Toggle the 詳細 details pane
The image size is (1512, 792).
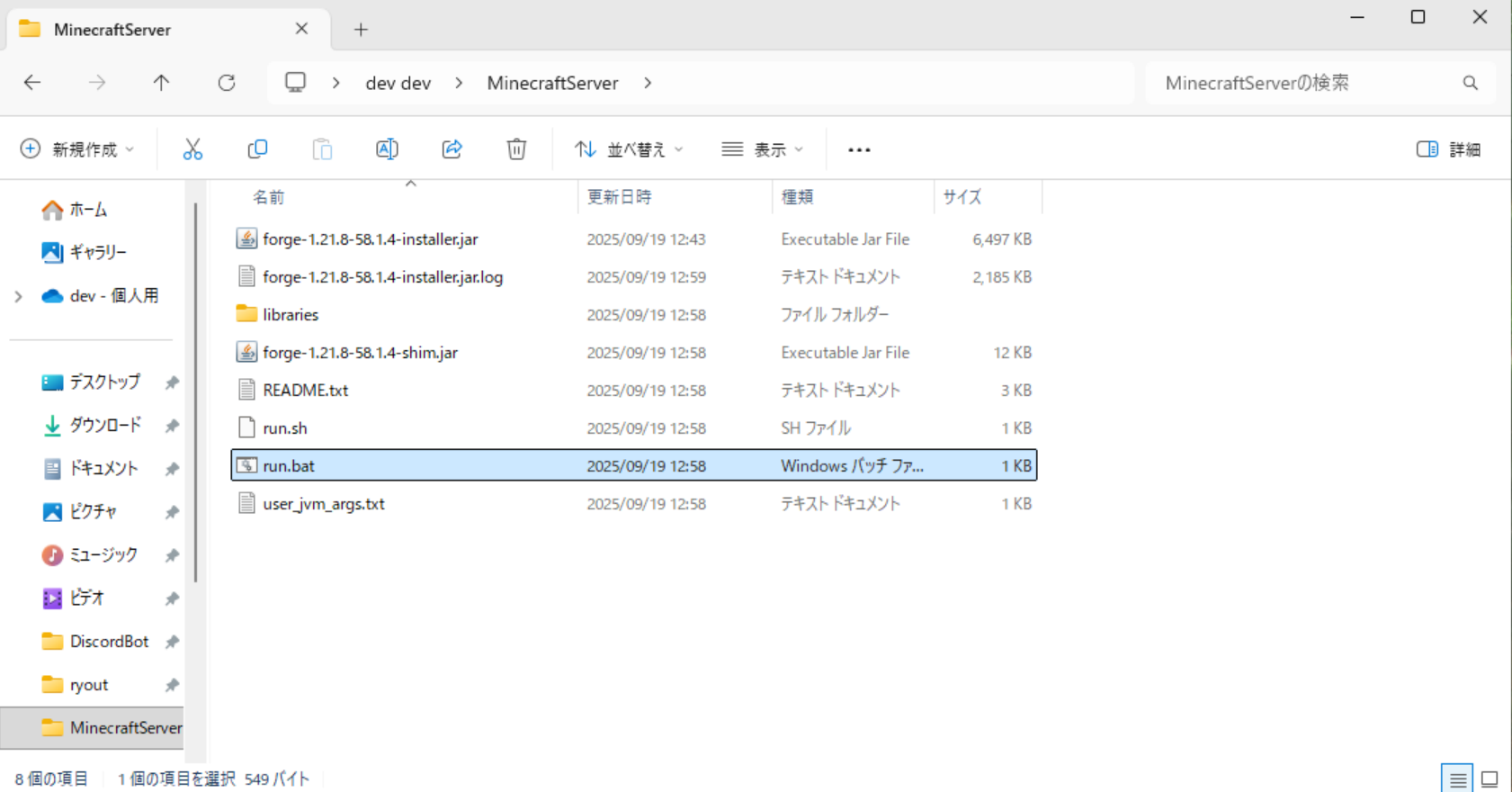click(x=1448, y=149)
